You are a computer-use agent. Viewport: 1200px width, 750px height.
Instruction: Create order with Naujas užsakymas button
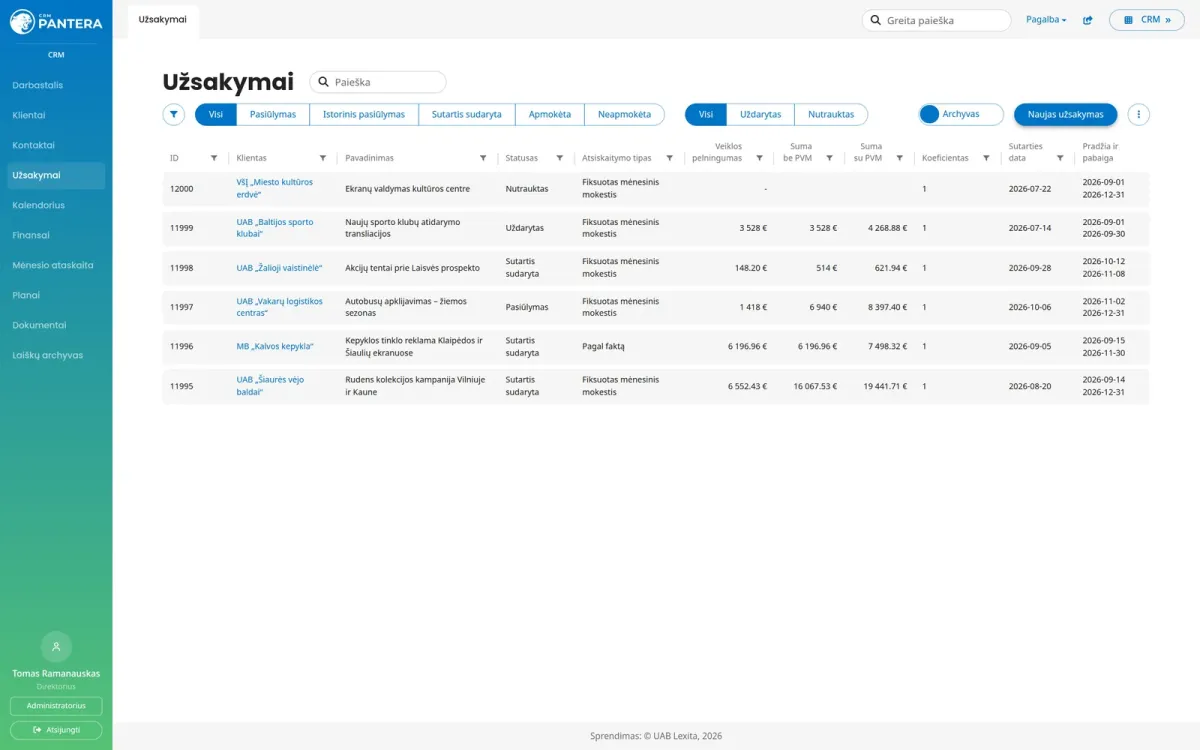[1066, 114]
